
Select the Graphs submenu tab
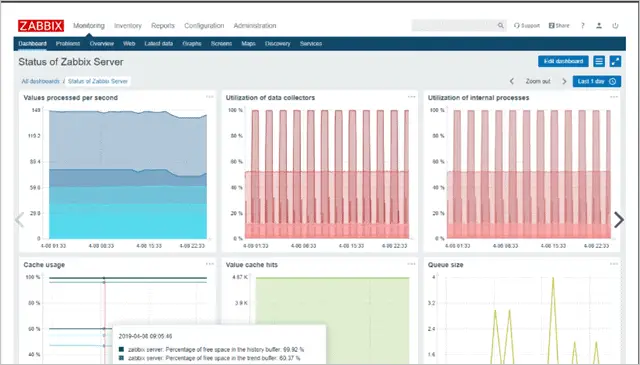192,44
